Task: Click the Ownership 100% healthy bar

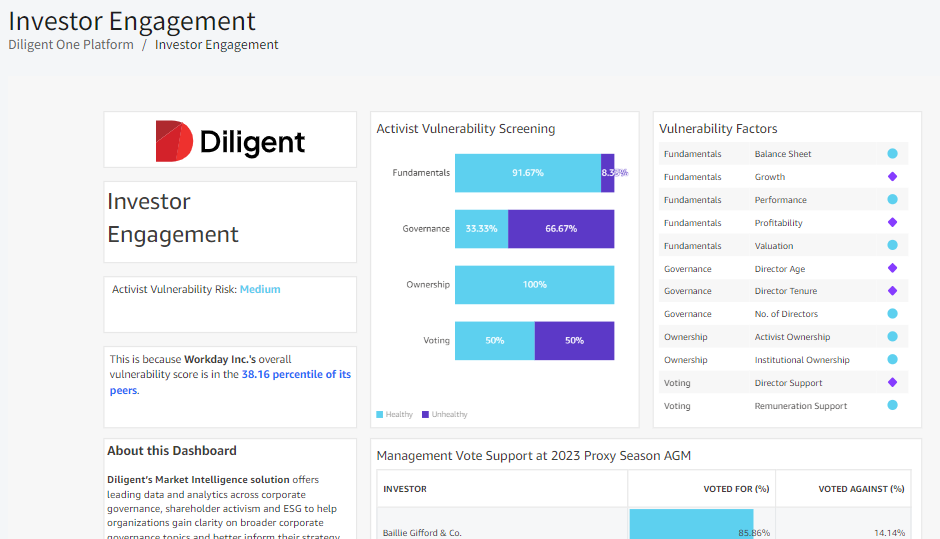Action: 534,285
